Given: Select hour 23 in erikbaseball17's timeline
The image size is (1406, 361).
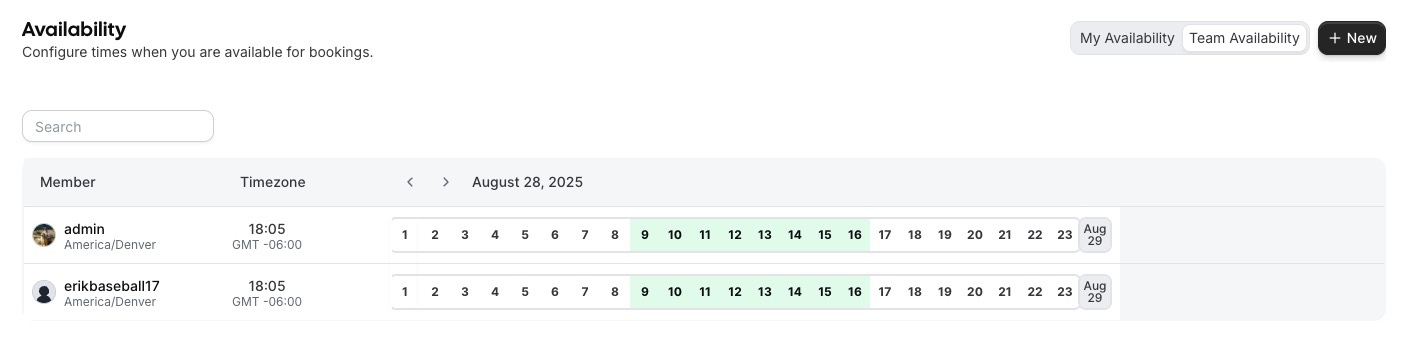Looking at the screenshot, I should click(x=1065, y=292).
